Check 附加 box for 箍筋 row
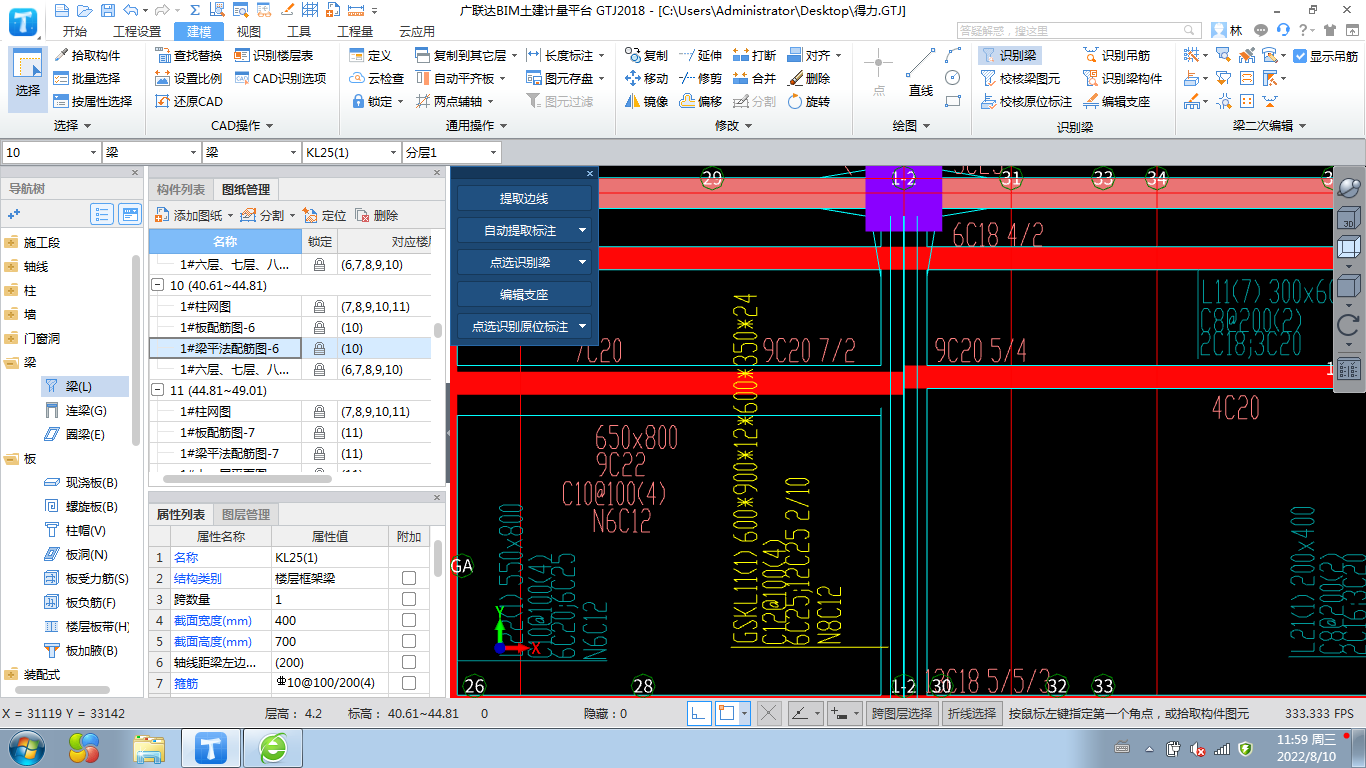The height and width of the screenshot is (768, 1366). point(409,683)
